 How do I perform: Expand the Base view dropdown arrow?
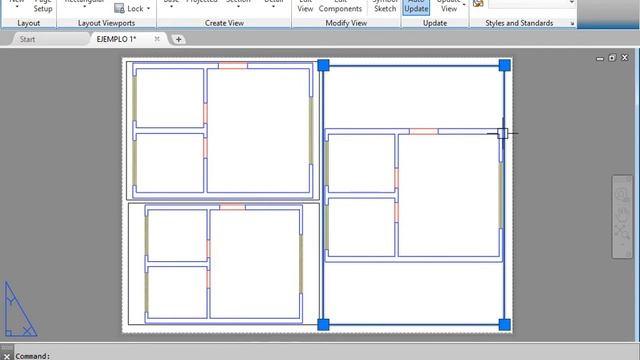coord(171,7)
